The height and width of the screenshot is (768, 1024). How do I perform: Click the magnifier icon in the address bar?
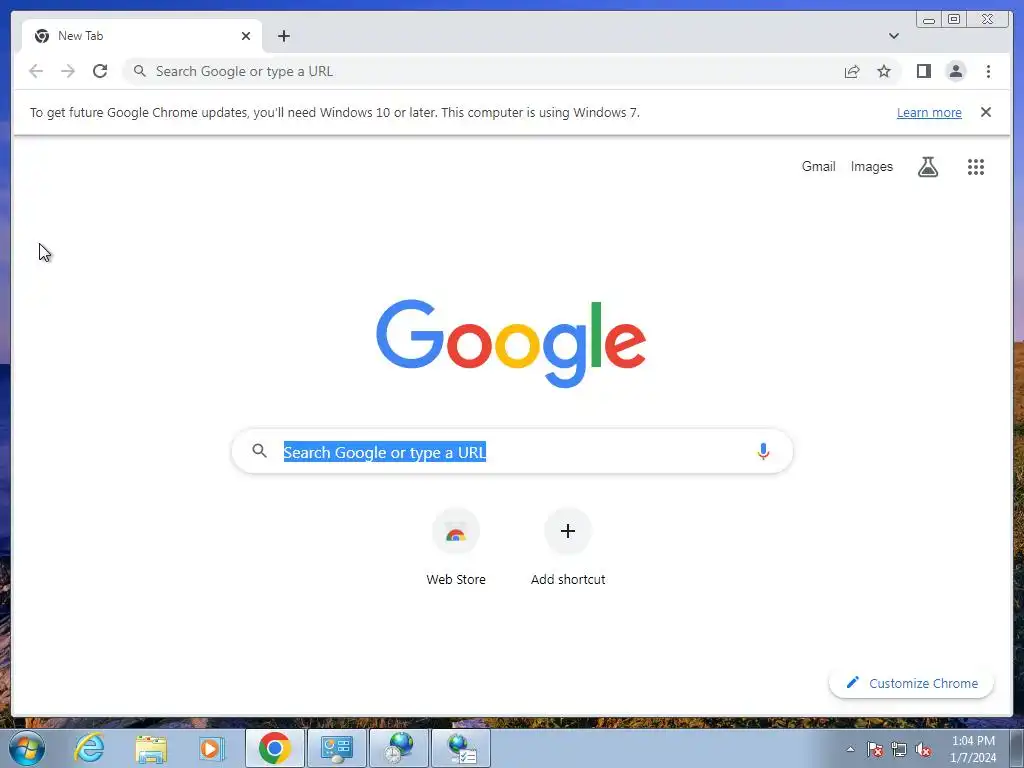click(x=139, y=71)
